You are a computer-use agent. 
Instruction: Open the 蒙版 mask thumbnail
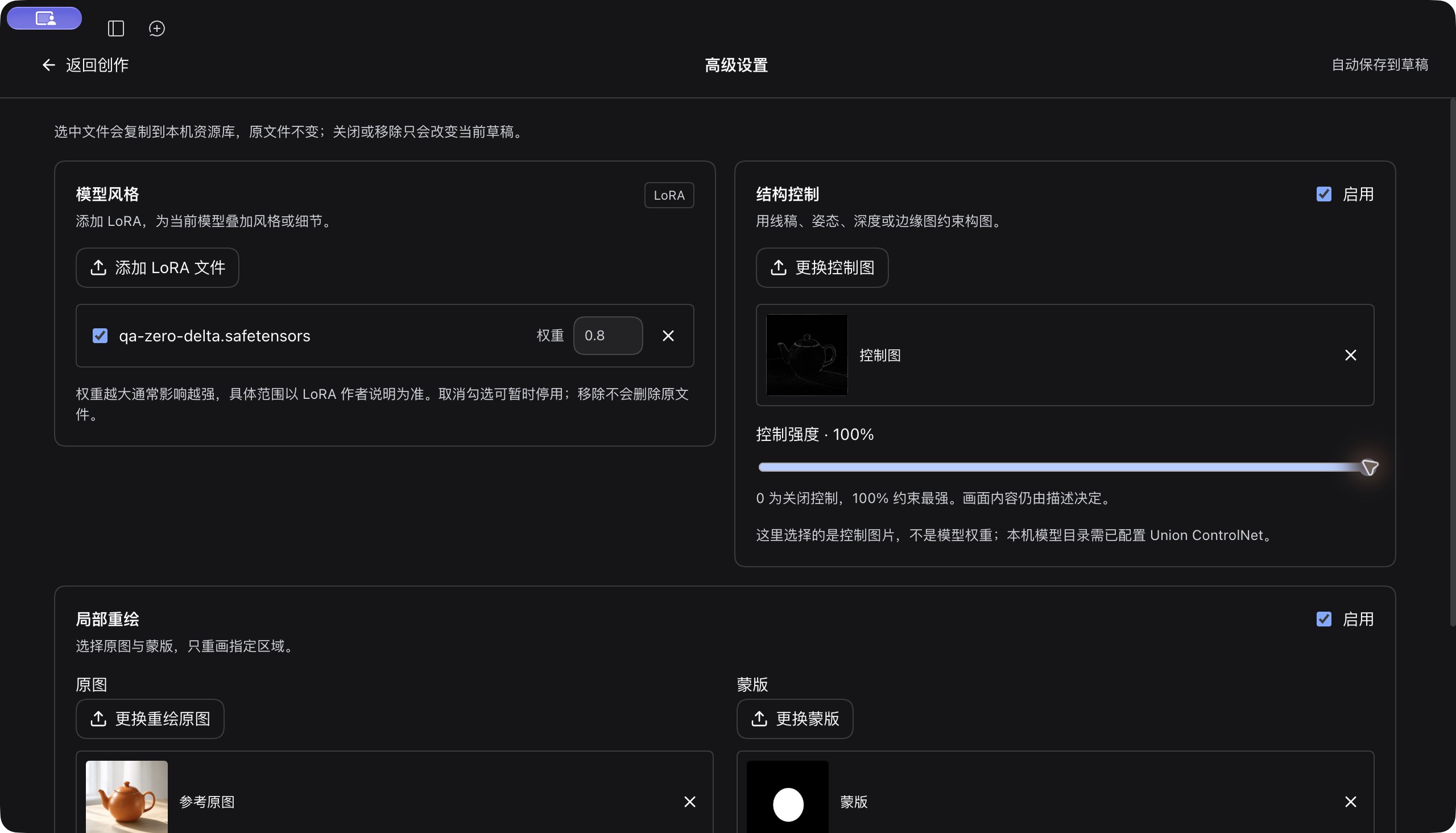coord(788,797)
